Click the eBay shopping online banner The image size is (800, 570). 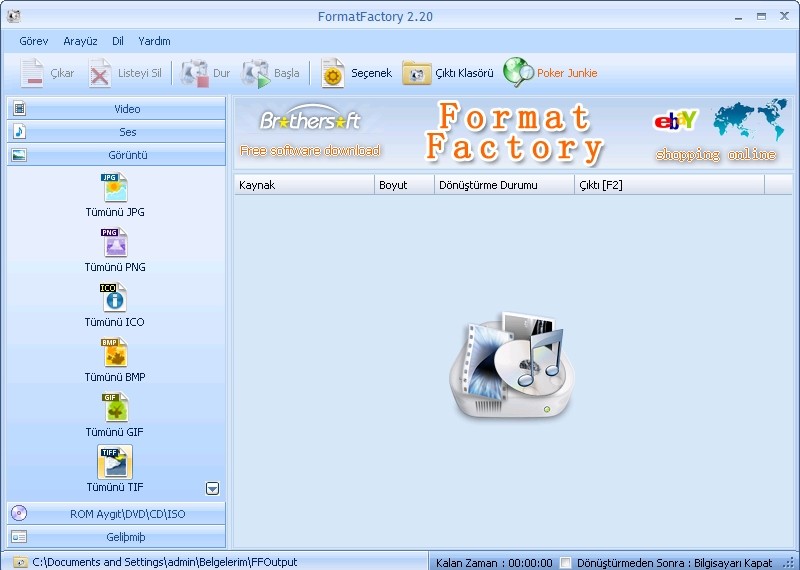point(720,132)
